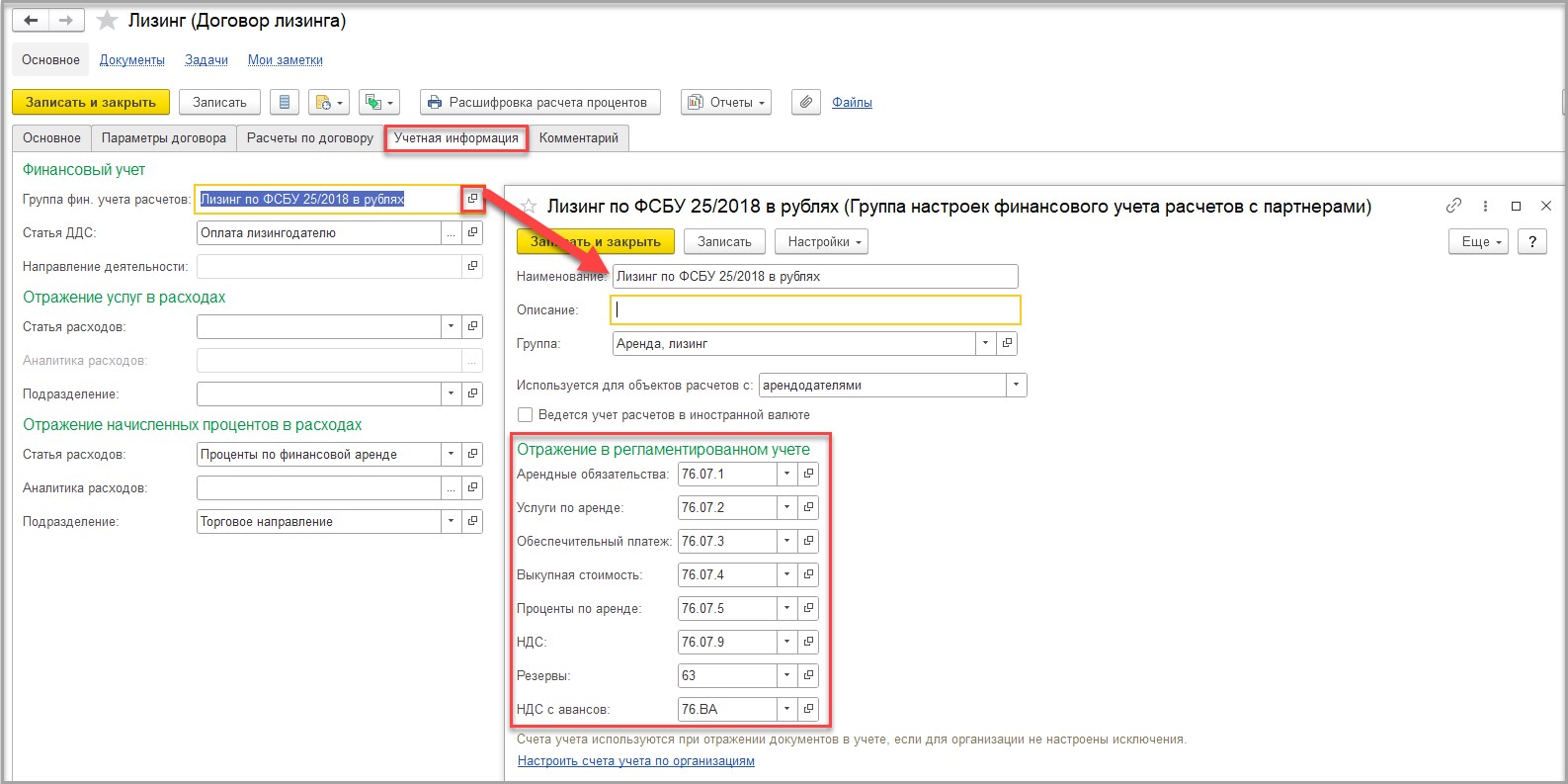Switch to the Расчеты по договору tab
Screen dimensions: 1568x784
[310, 137]
